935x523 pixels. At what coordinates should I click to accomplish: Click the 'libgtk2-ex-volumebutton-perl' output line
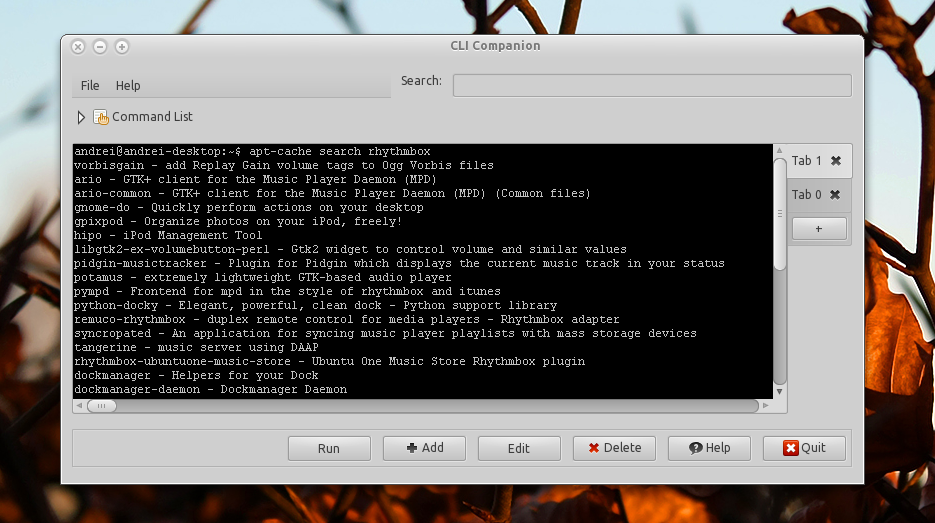coord(350,249)
